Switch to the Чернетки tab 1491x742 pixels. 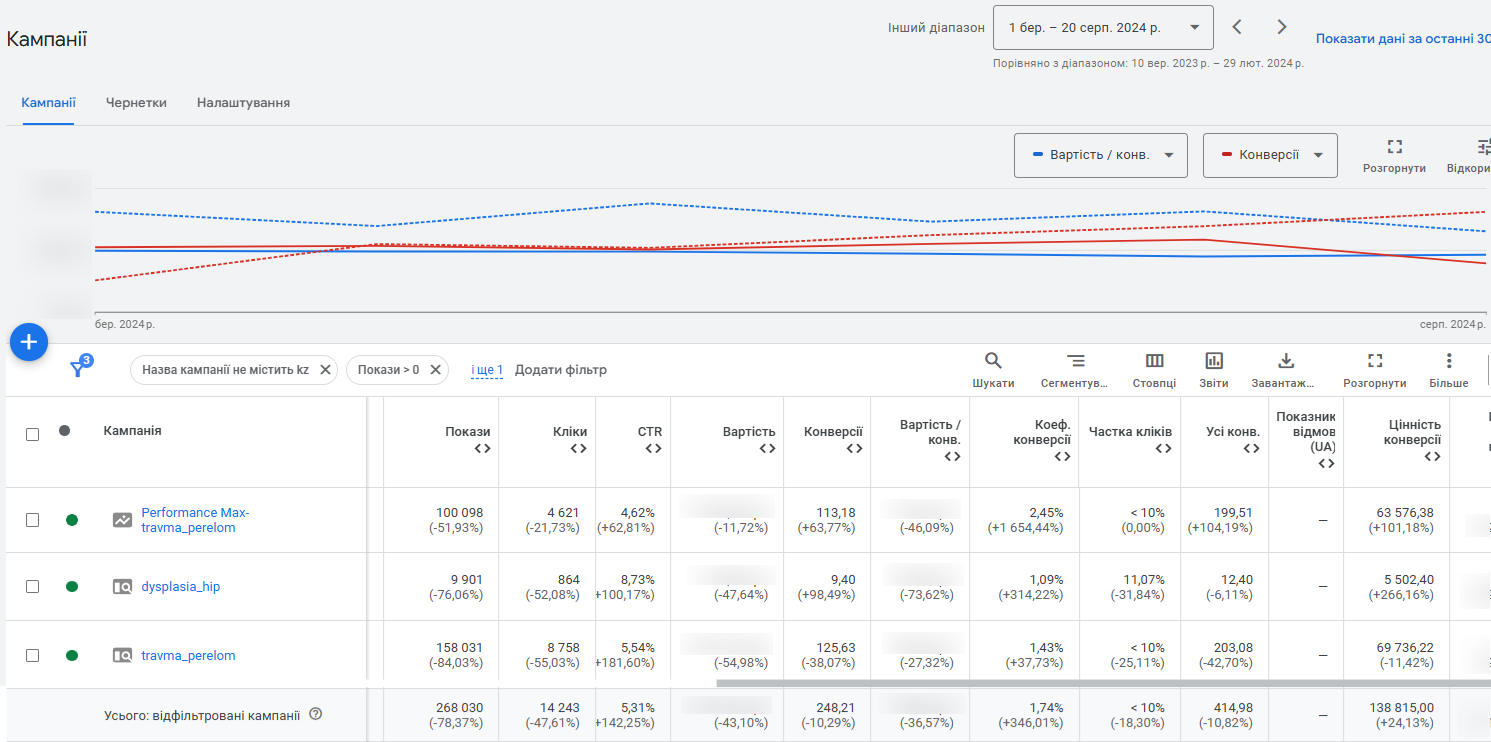pos(136,103)
